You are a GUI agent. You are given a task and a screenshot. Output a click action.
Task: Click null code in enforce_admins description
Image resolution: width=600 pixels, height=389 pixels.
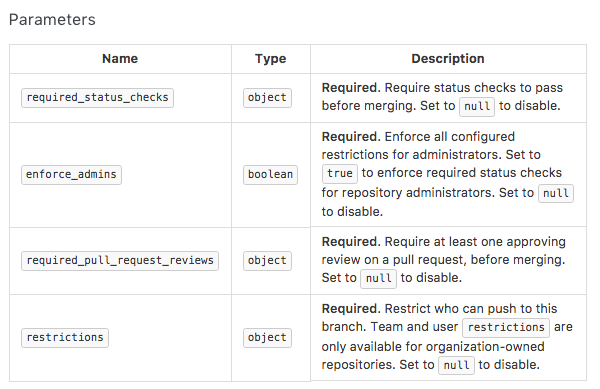[x=556, y=193]
